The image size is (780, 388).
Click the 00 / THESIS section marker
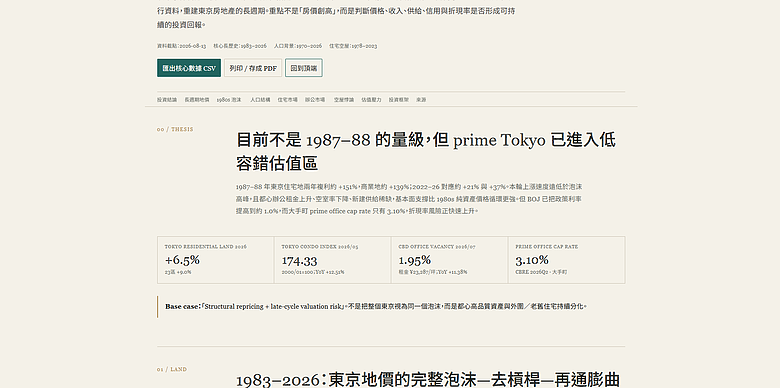pyautogui.click(x=175, y=129)
